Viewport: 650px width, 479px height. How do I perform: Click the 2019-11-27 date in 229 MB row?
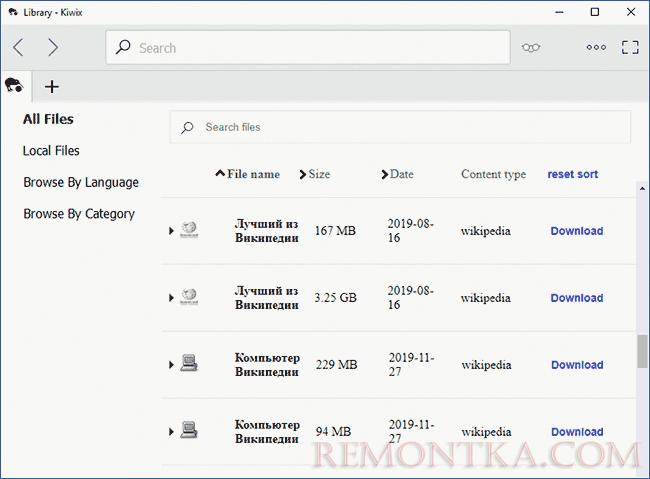pyautogui.click(x=411, y=365)
